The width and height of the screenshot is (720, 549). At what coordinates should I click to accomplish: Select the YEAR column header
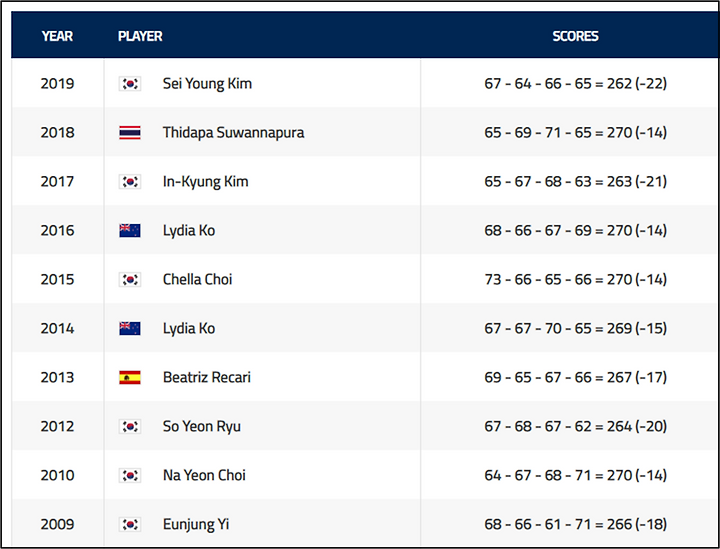pyautogui.click(x=57, y=36)
